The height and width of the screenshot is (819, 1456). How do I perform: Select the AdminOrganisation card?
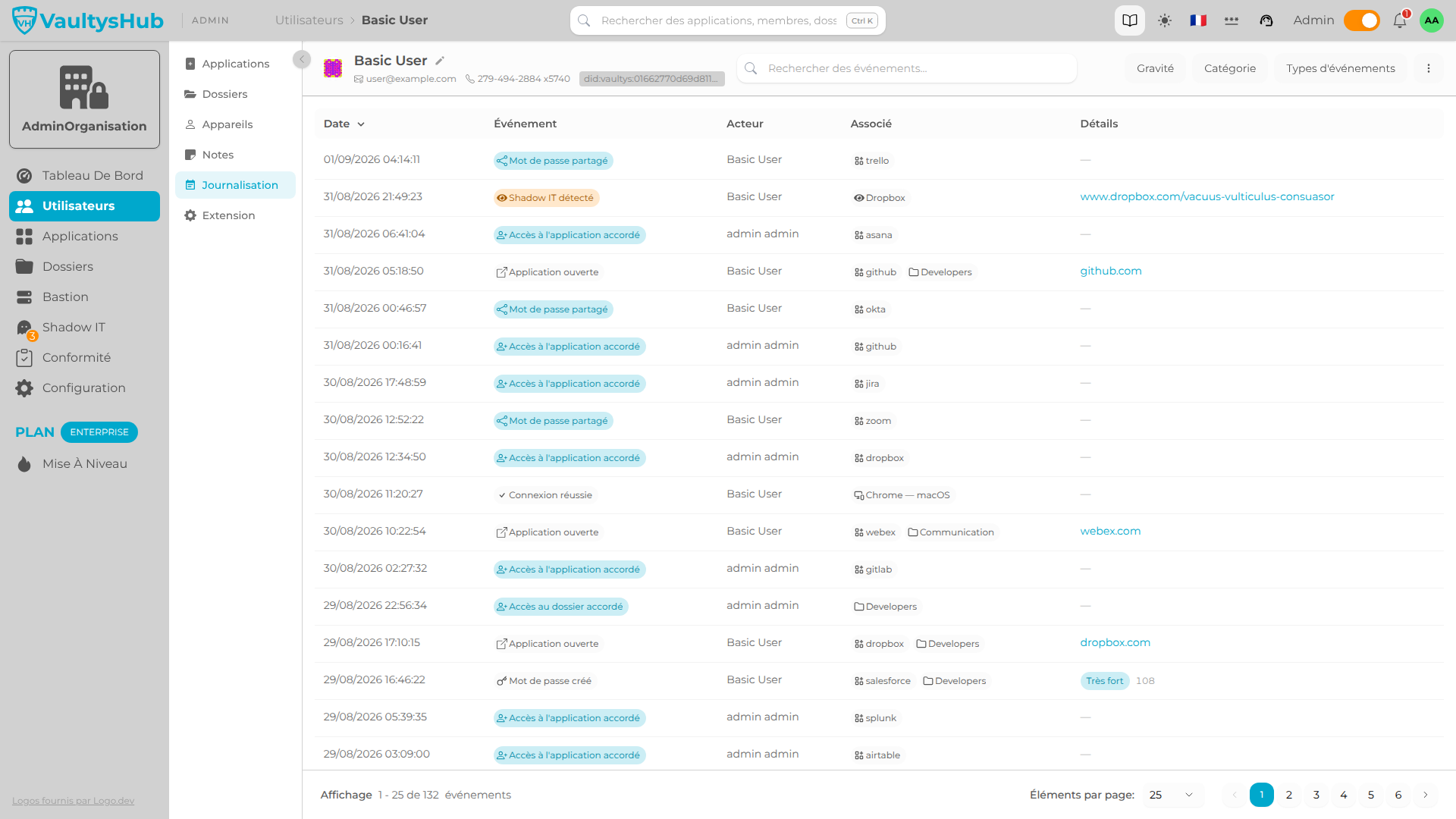pos(84,99)
